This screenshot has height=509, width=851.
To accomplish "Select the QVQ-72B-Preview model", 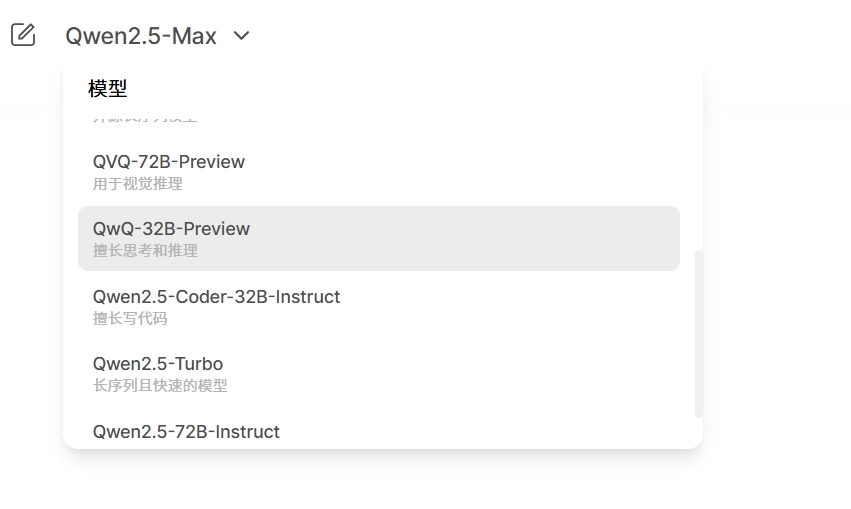I will tap(169, 162).
